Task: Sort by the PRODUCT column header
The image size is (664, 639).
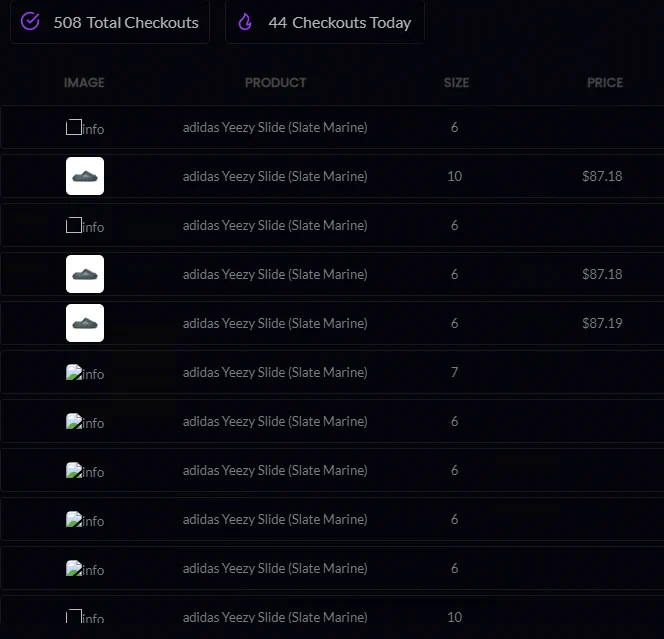Action: 275,83
